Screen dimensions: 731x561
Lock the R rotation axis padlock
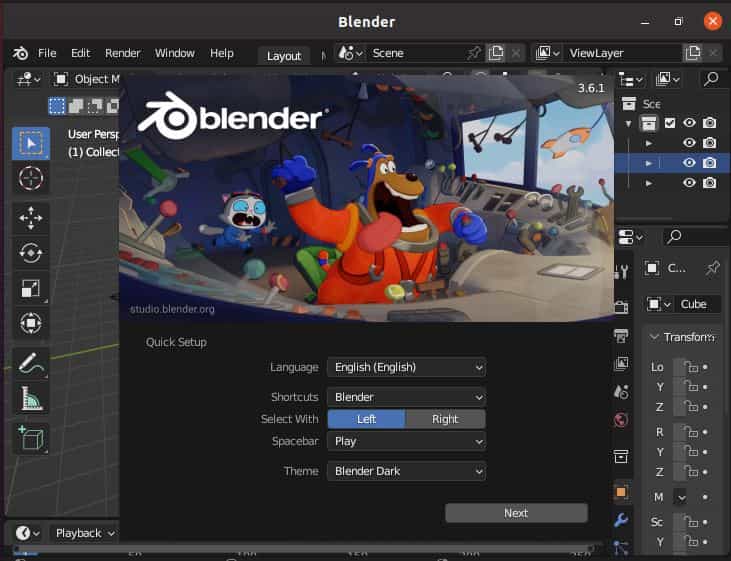point(692,432)
